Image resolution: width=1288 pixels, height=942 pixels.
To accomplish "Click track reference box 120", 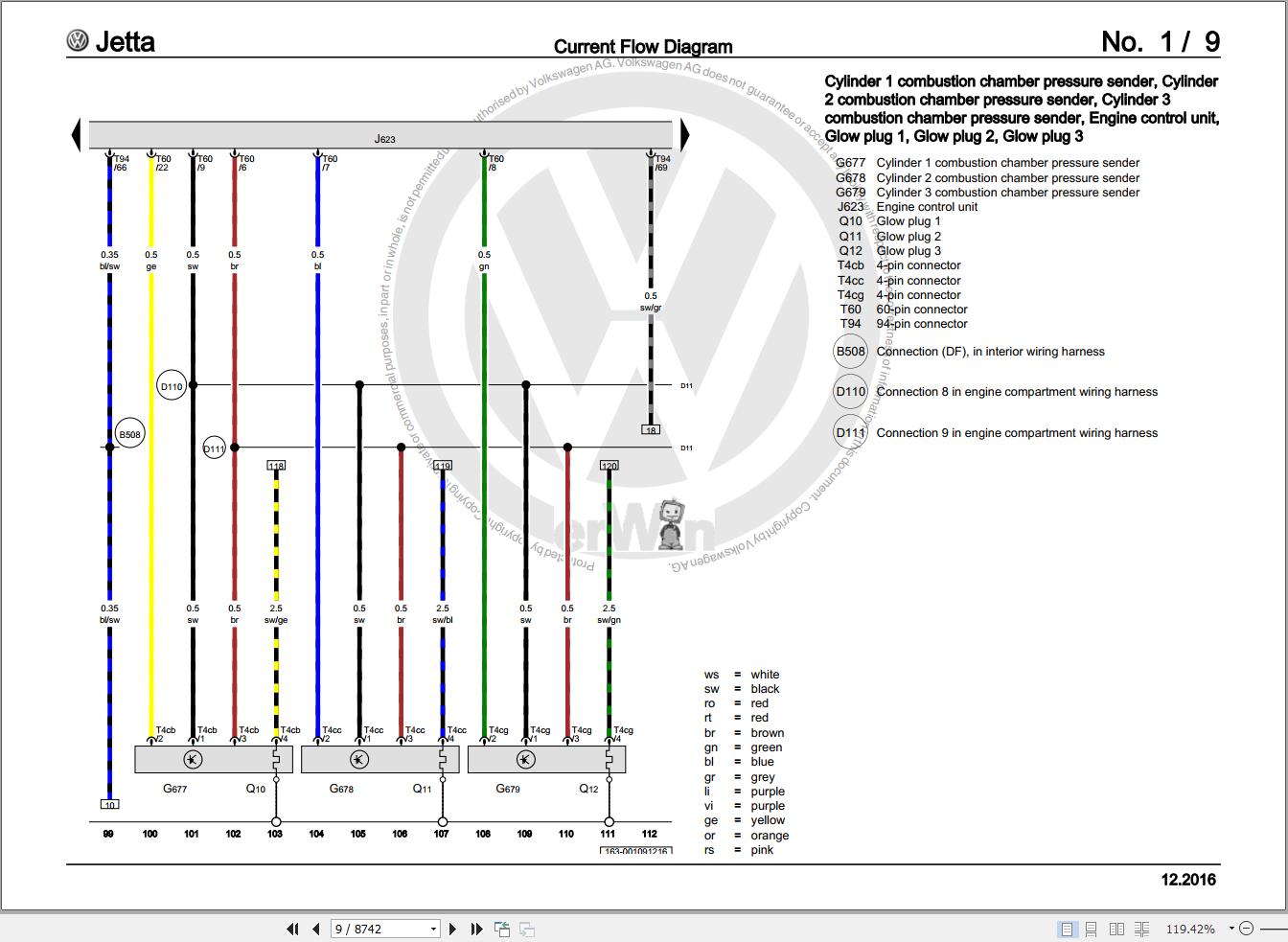I will 609,466.
